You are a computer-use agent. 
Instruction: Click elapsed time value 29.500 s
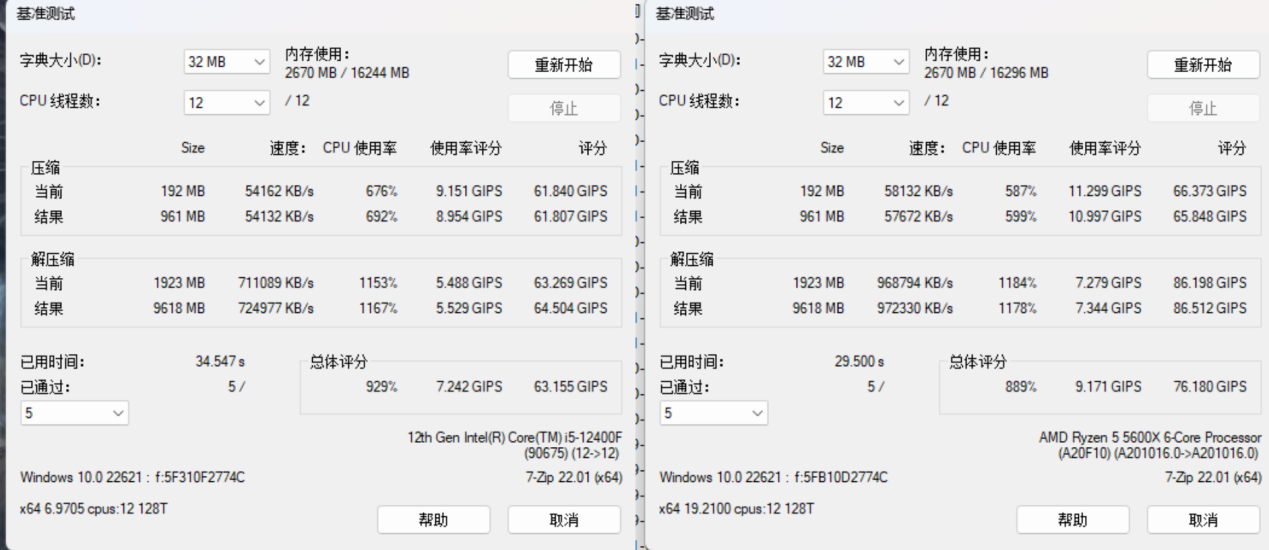pyautogui.click(x=859, y=361)
